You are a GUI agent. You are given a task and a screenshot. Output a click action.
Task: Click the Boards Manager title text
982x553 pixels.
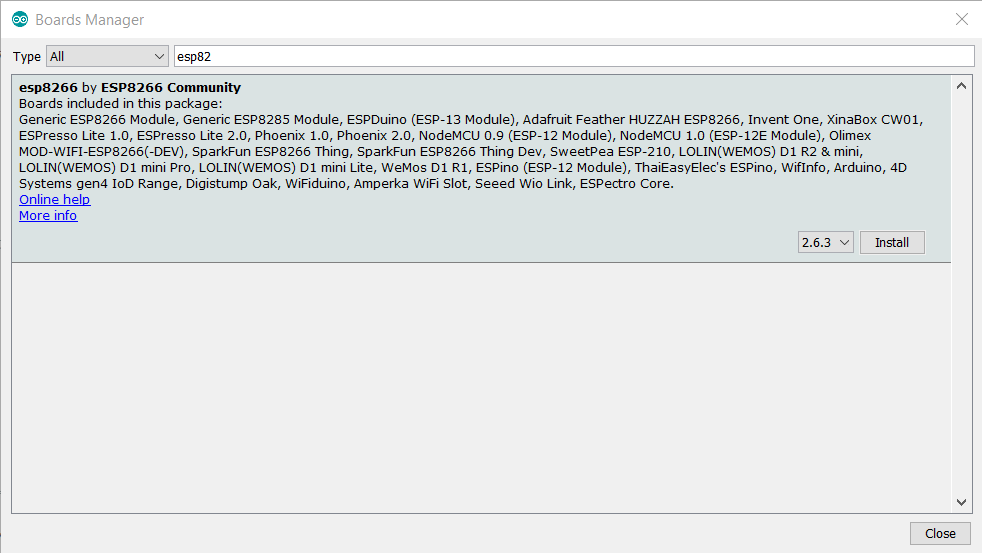[x=90, y=20]
